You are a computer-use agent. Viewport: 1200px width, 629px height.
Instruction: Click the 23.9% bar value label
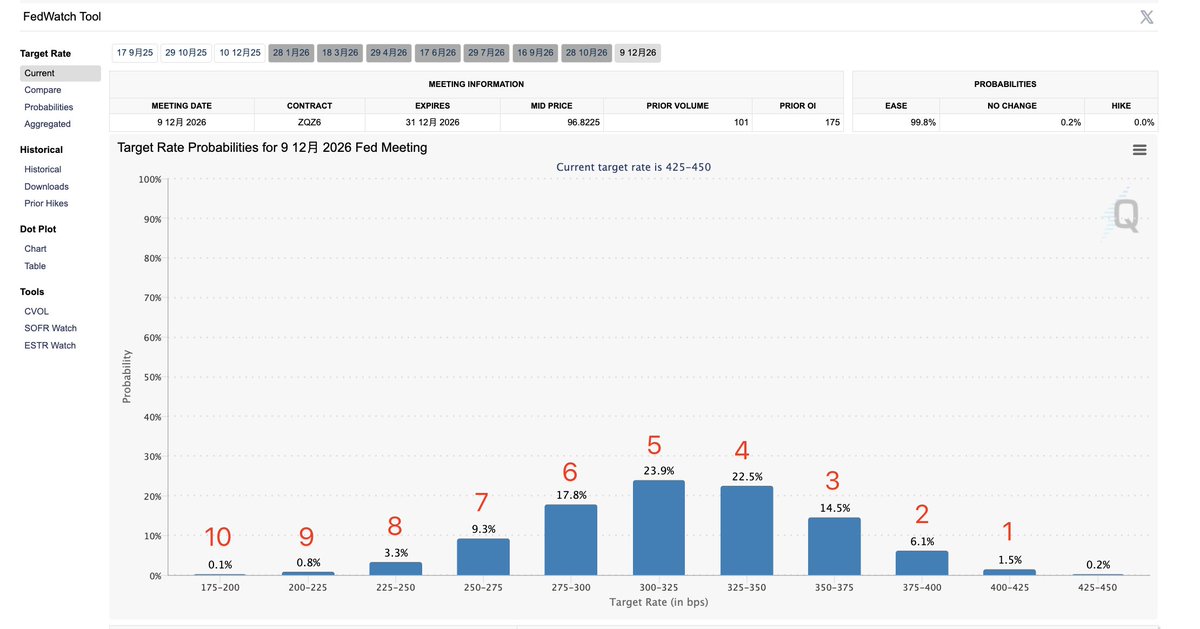click(x=659, y=470)
